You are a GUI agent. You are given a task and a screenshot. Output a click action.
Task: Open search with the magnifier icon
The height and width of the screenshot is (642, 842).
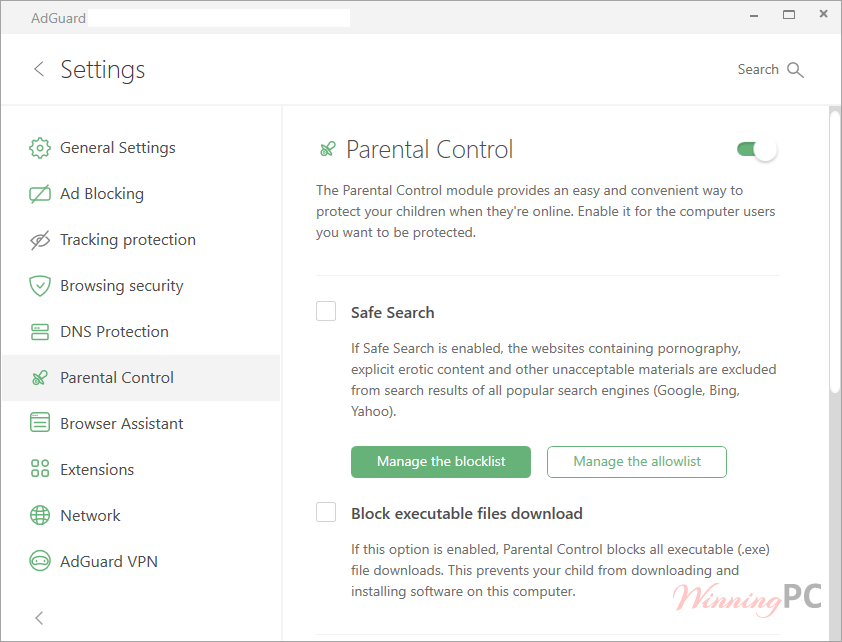click(x=797, y=69)
